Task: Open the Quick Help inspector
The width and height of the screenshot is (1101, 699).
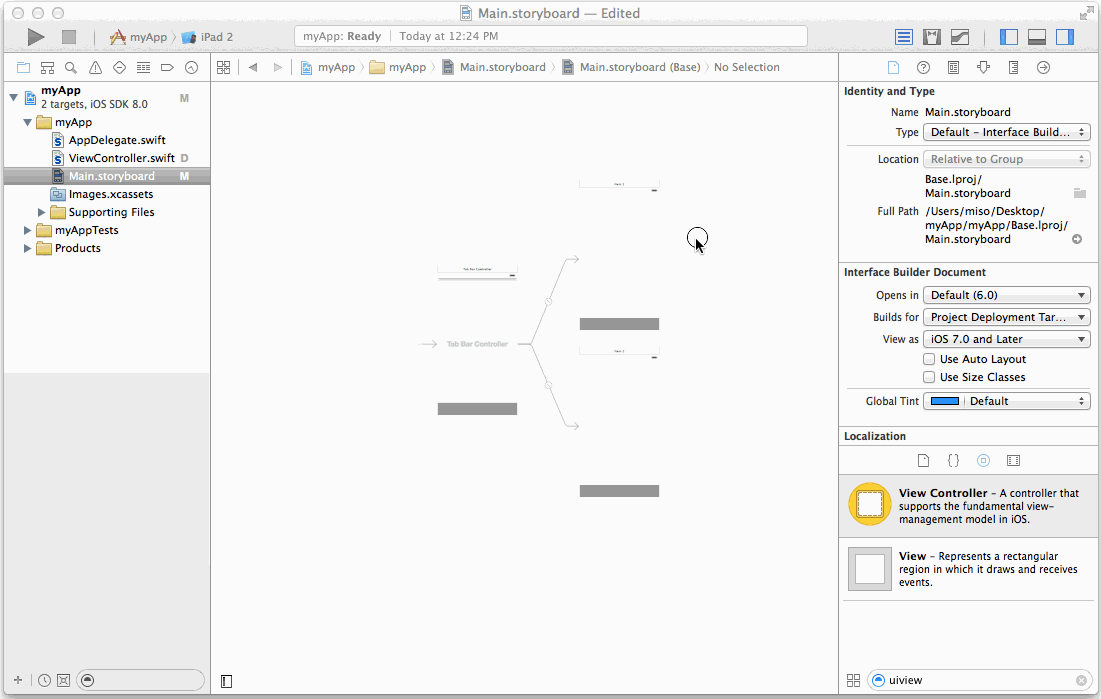Action: (x=921, y=67)
